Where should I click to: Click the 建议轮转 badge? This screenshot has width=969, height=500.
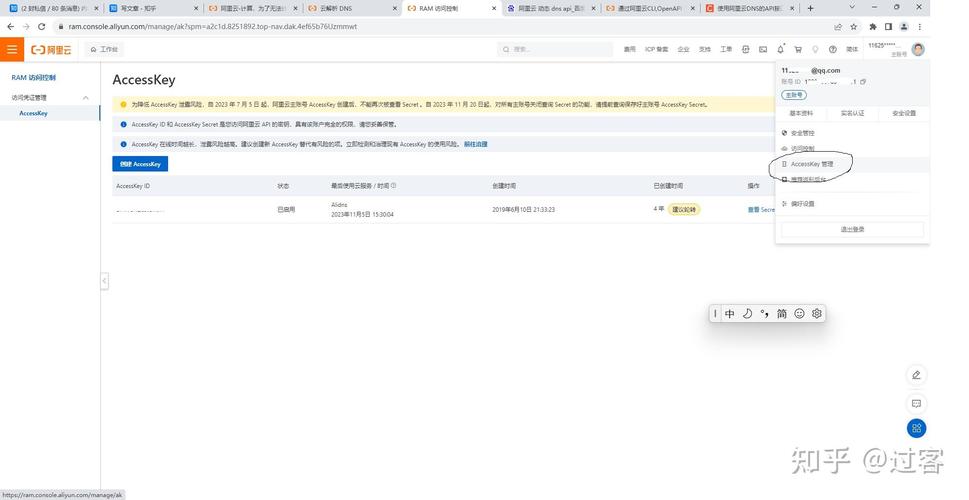pyautogui.click(x=684, y=210)
